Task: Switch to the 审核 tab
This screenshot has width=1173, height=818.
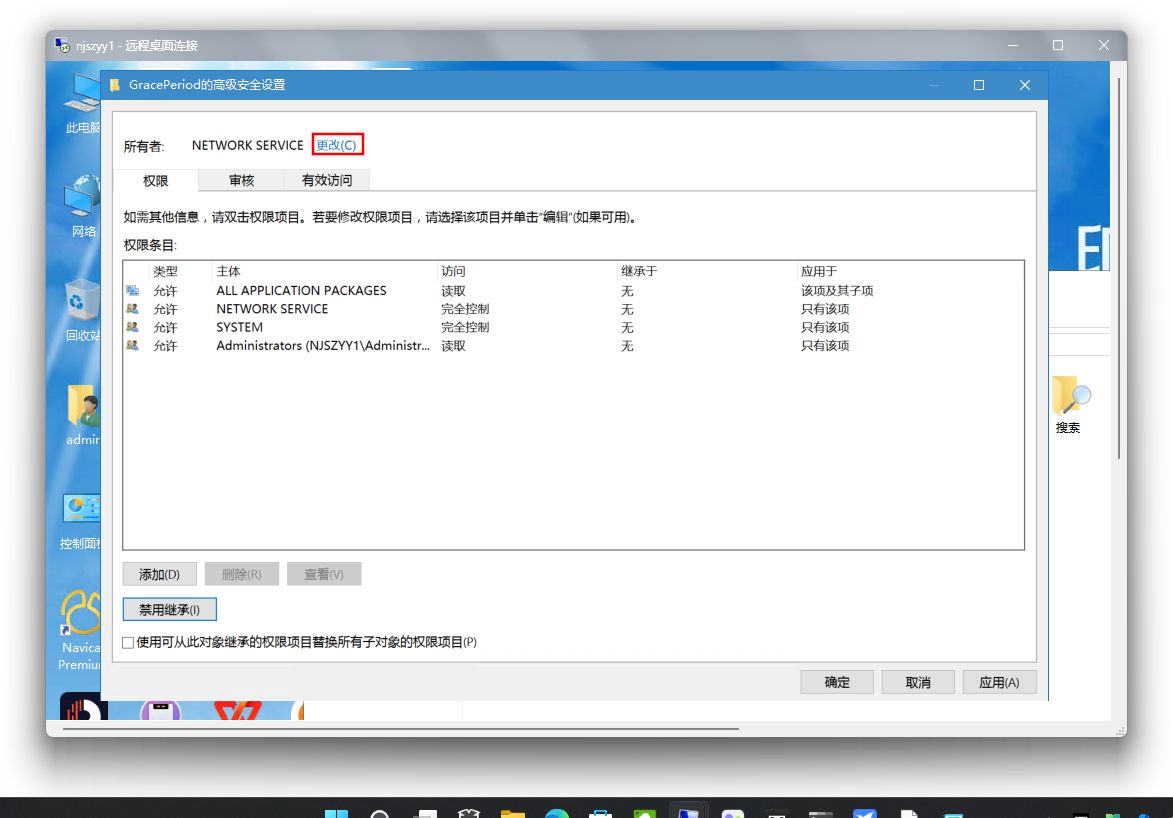Action: pyautogui.click(x=241, y=181)
